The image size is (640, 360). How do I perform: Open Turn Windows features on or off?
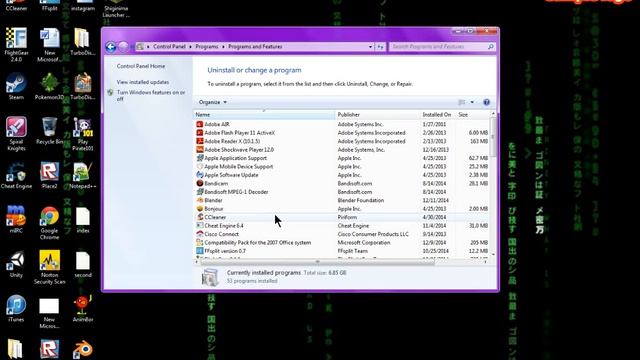tap(151, 96)
